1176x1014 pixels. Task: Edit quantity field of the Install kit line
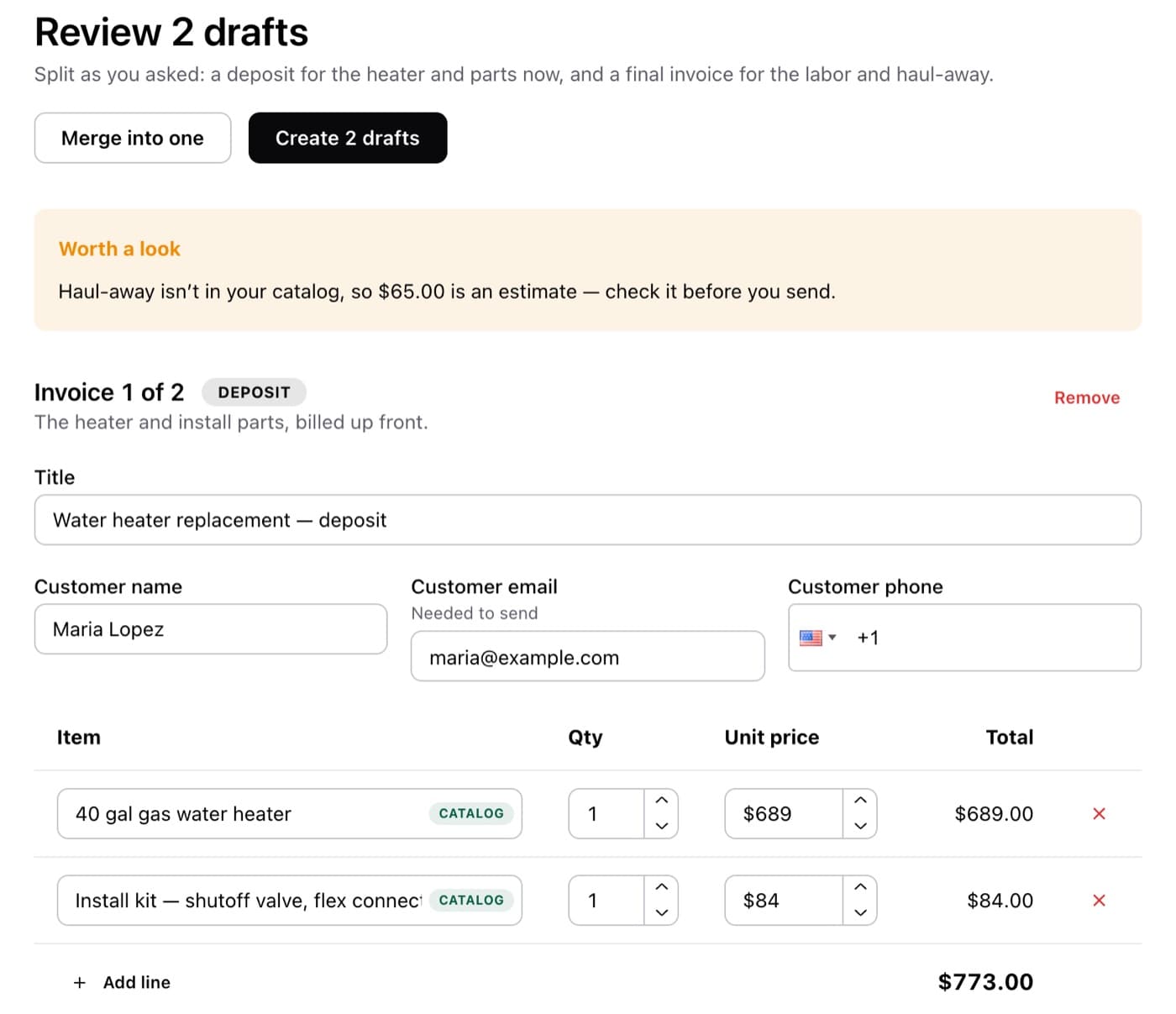coord(606,901)
